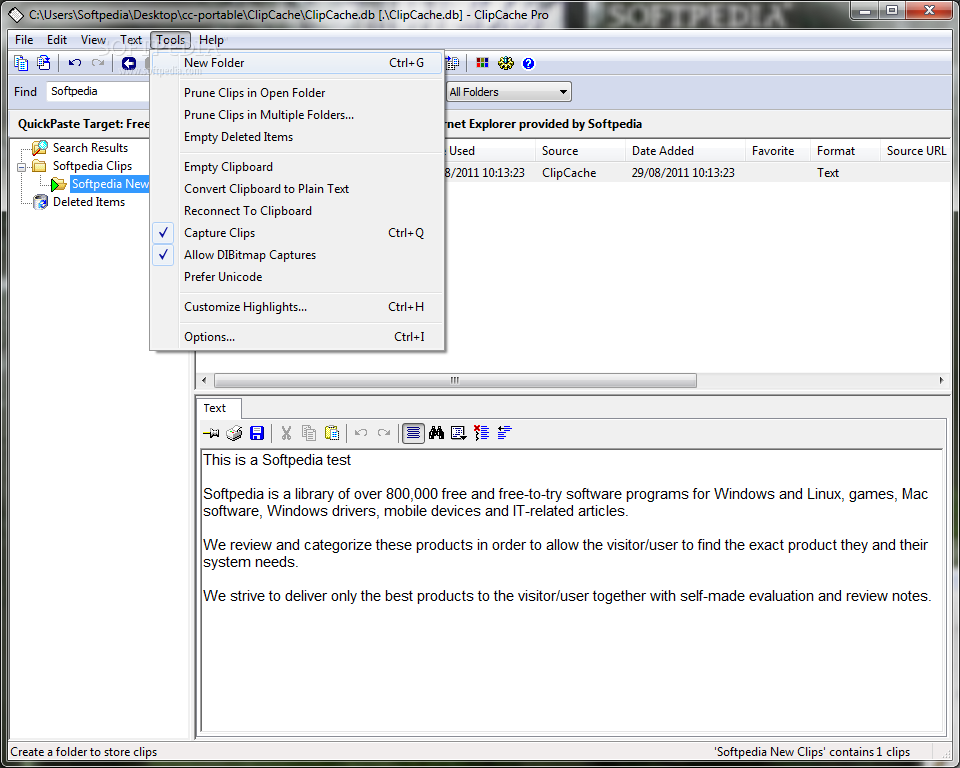Click the blue back arrow button
Viewport: 960px width, 768px height.
click(129, 63)
